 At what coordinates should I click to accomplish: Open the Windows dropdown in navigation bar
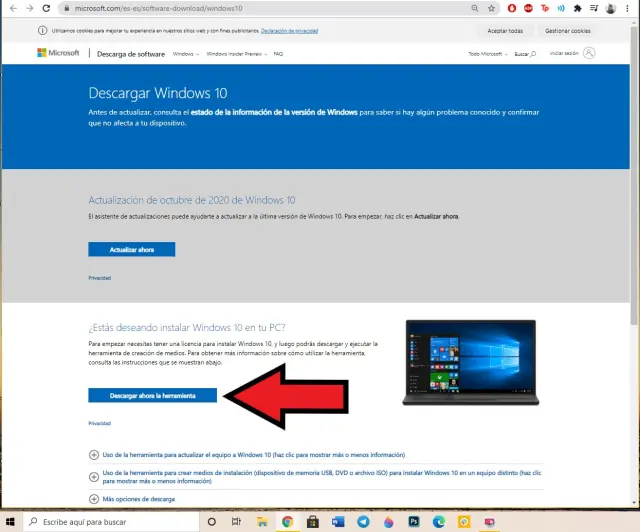click(x=184, y=54)
